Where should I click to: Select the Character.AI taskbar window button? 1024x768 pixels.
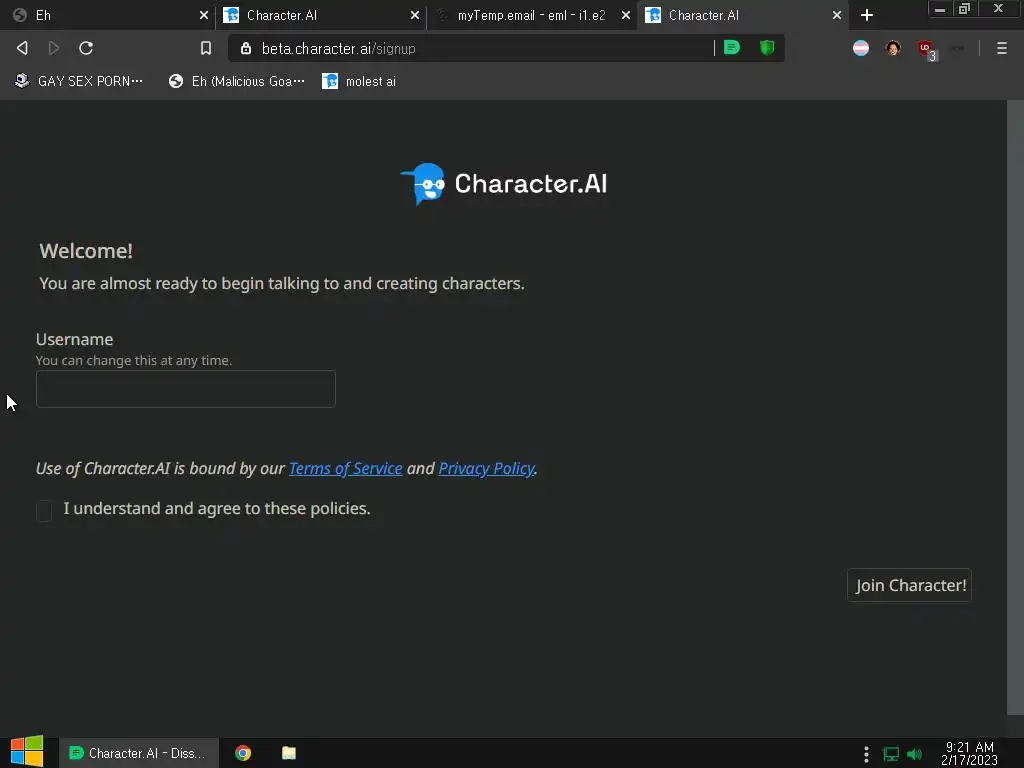pos(138,753)
